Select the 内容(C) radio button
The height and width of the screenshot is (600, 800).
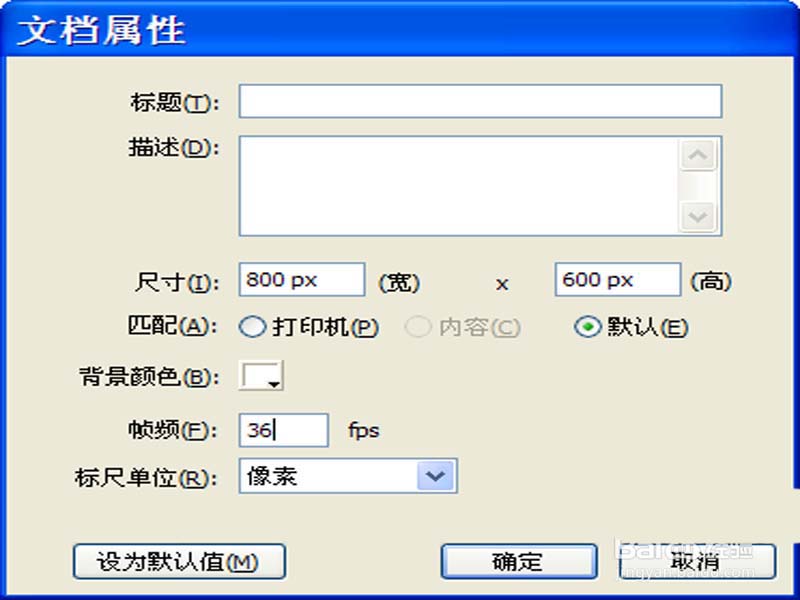418,327
